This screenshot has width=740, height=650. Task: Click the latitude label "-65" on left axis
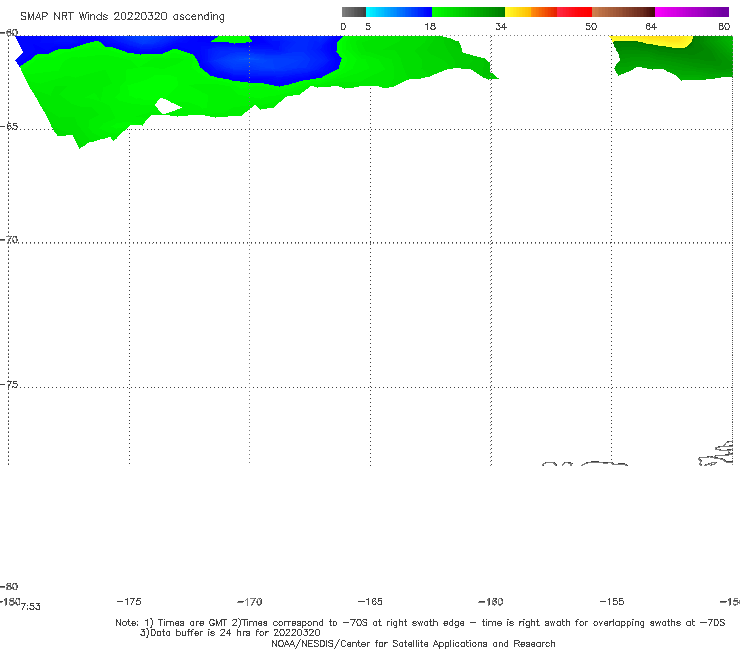click(9, 127)
